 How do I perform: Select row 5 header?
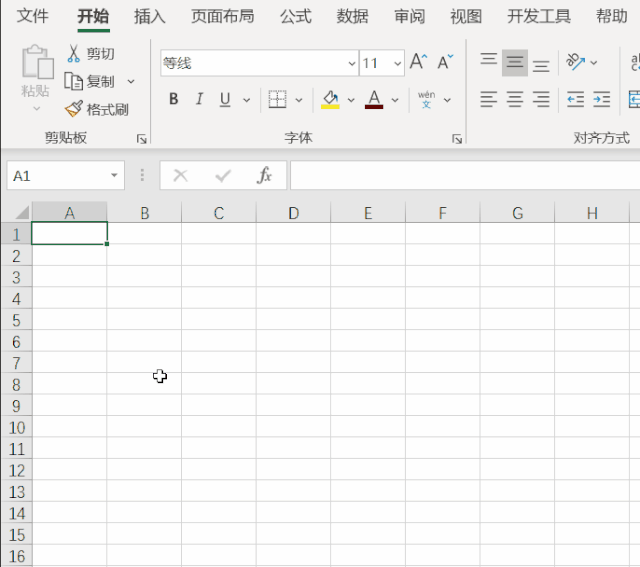point(16,320)
